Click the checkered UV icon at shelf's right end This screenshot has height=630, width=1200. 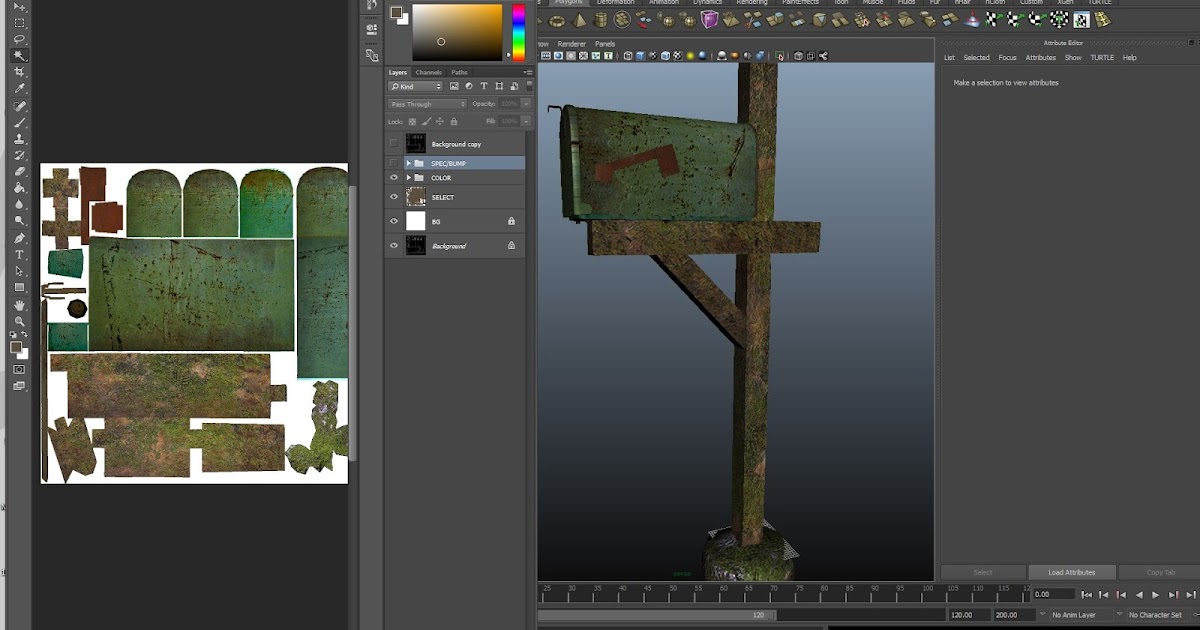click(x=1081, y=19)
